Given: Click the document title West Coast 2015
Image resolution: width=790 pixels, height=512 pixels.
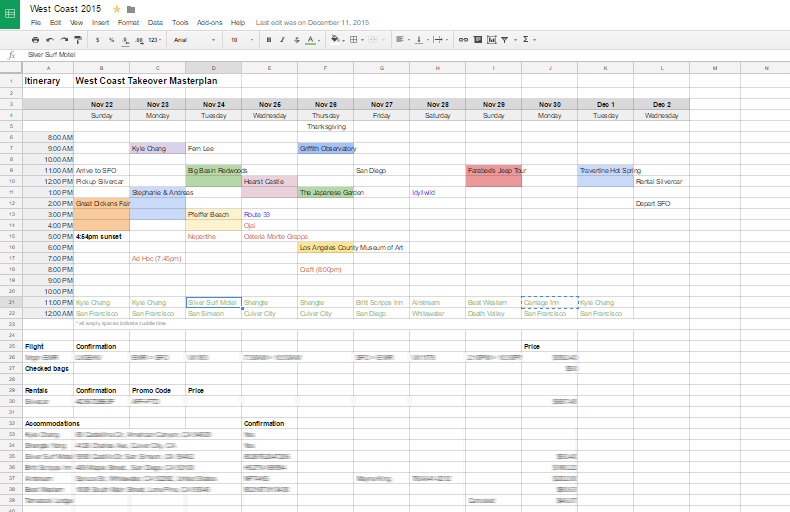Looking at the screenshot, I should (65, 9).
